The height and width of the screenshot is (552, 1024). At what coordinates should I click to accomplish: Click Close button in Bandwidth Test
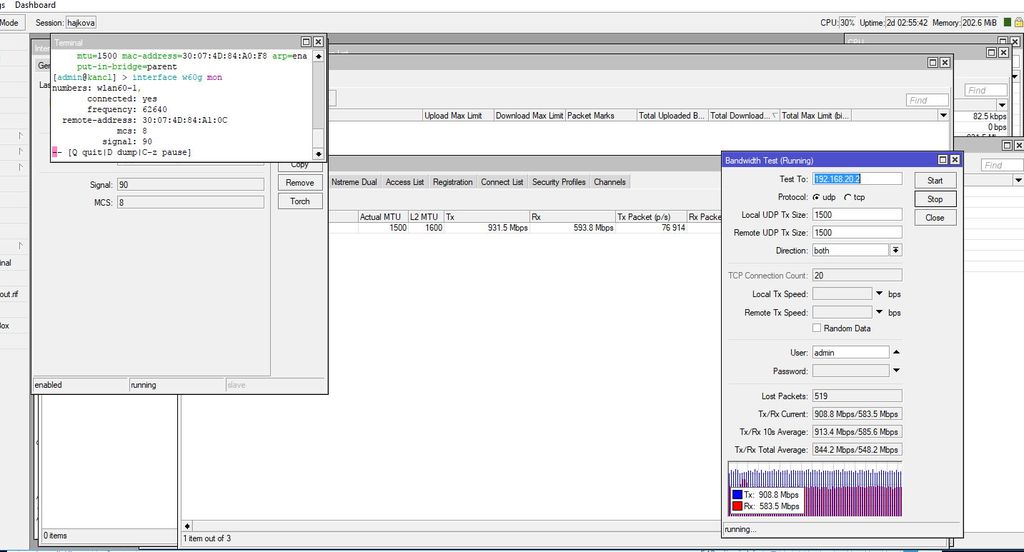tap(935, 218)
